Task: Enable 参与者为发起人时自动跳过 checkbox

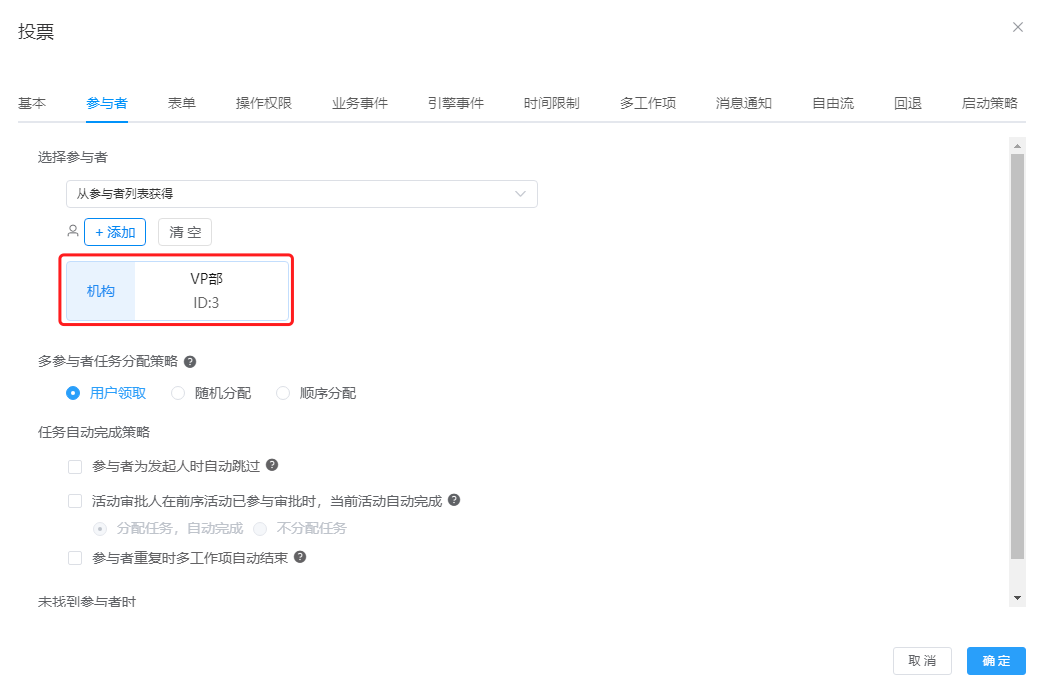Action: tap(75, 466)
